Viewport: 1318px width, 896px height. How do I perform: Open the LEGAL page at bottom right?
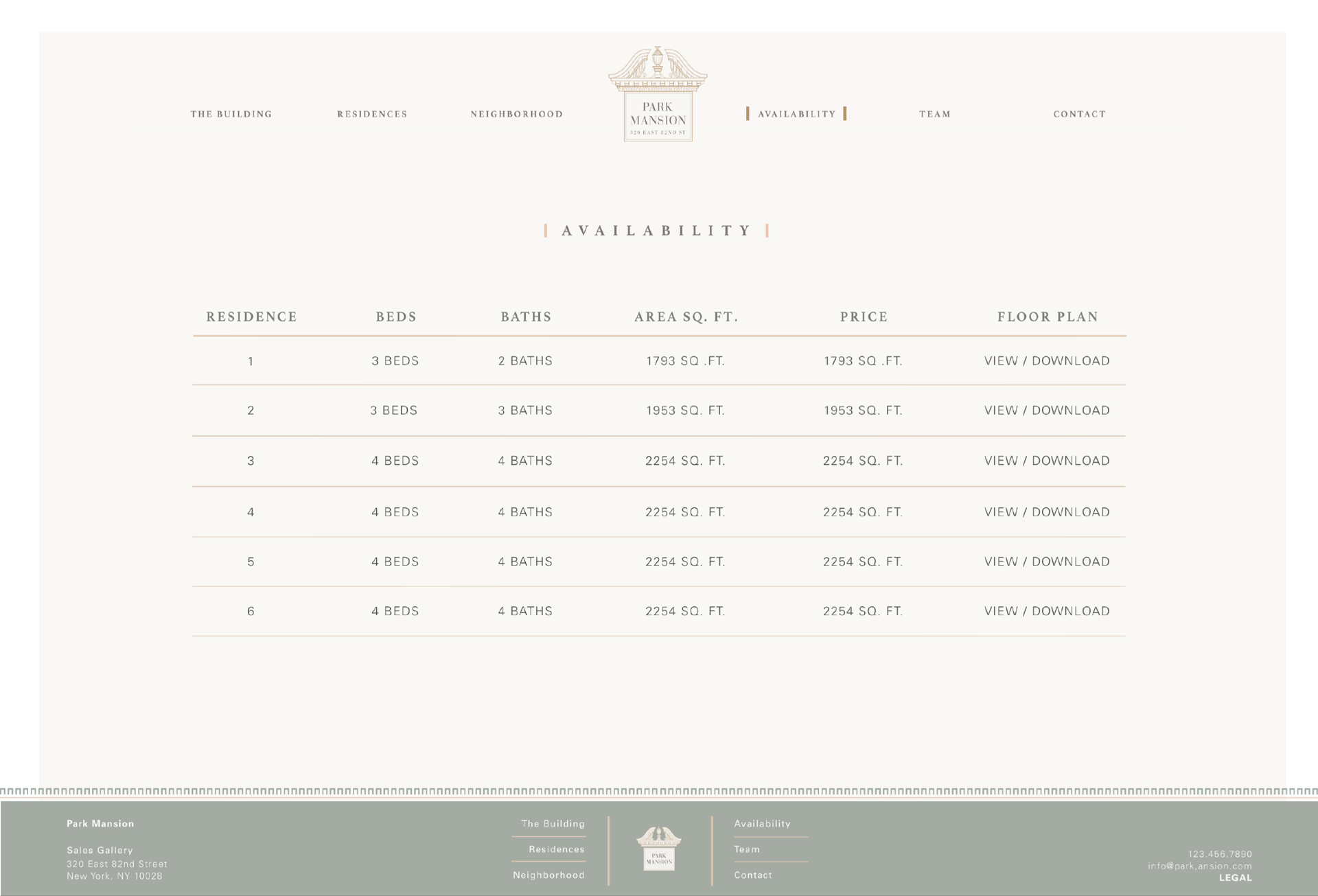[x=1237, y=877]
